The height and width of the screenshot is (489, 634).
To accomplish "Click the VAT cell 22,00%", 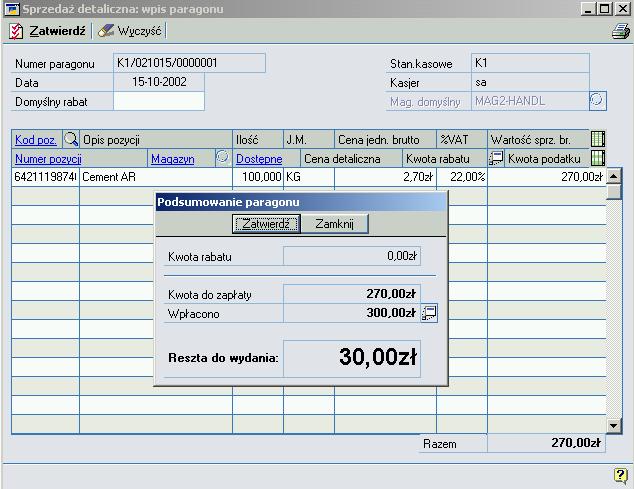I will click(462, 177).
